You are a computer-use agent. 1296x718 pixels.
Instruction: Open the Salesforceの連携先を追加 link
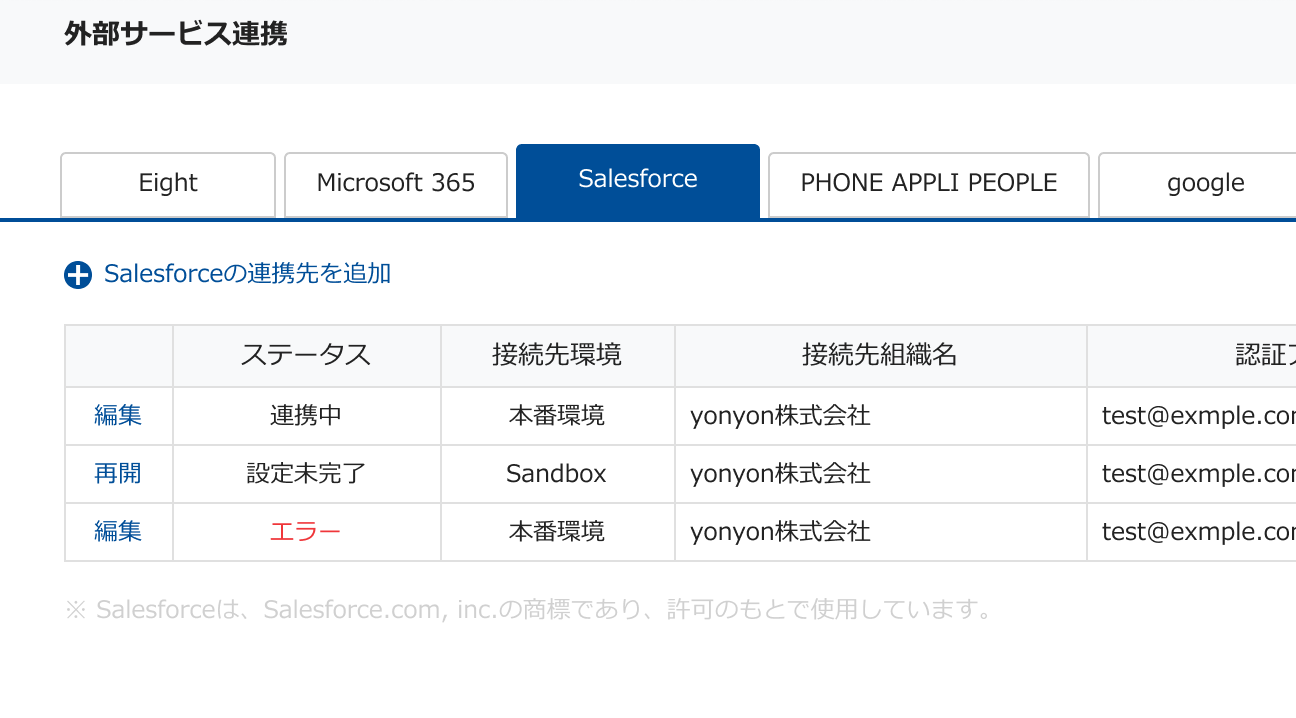point(247,274)
